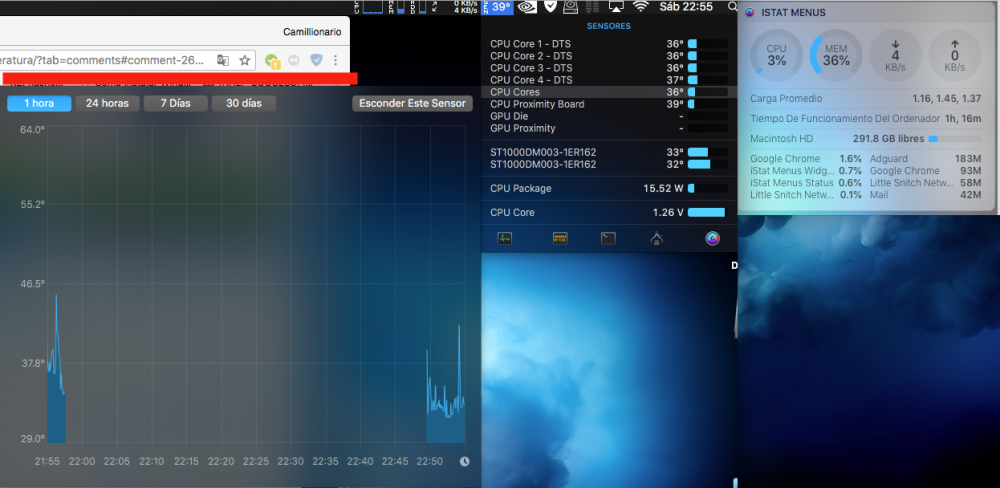The height and width of the screenshot is (488, 1000).
Task: Open the MEM meter in the menu bar
Action: [x=396, y=7]
